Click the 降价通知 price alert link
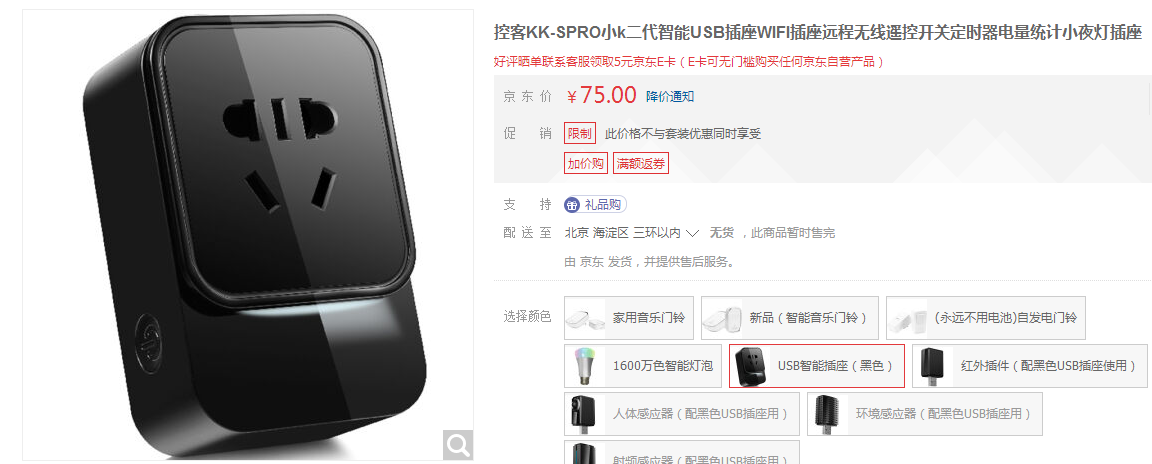 670,96
